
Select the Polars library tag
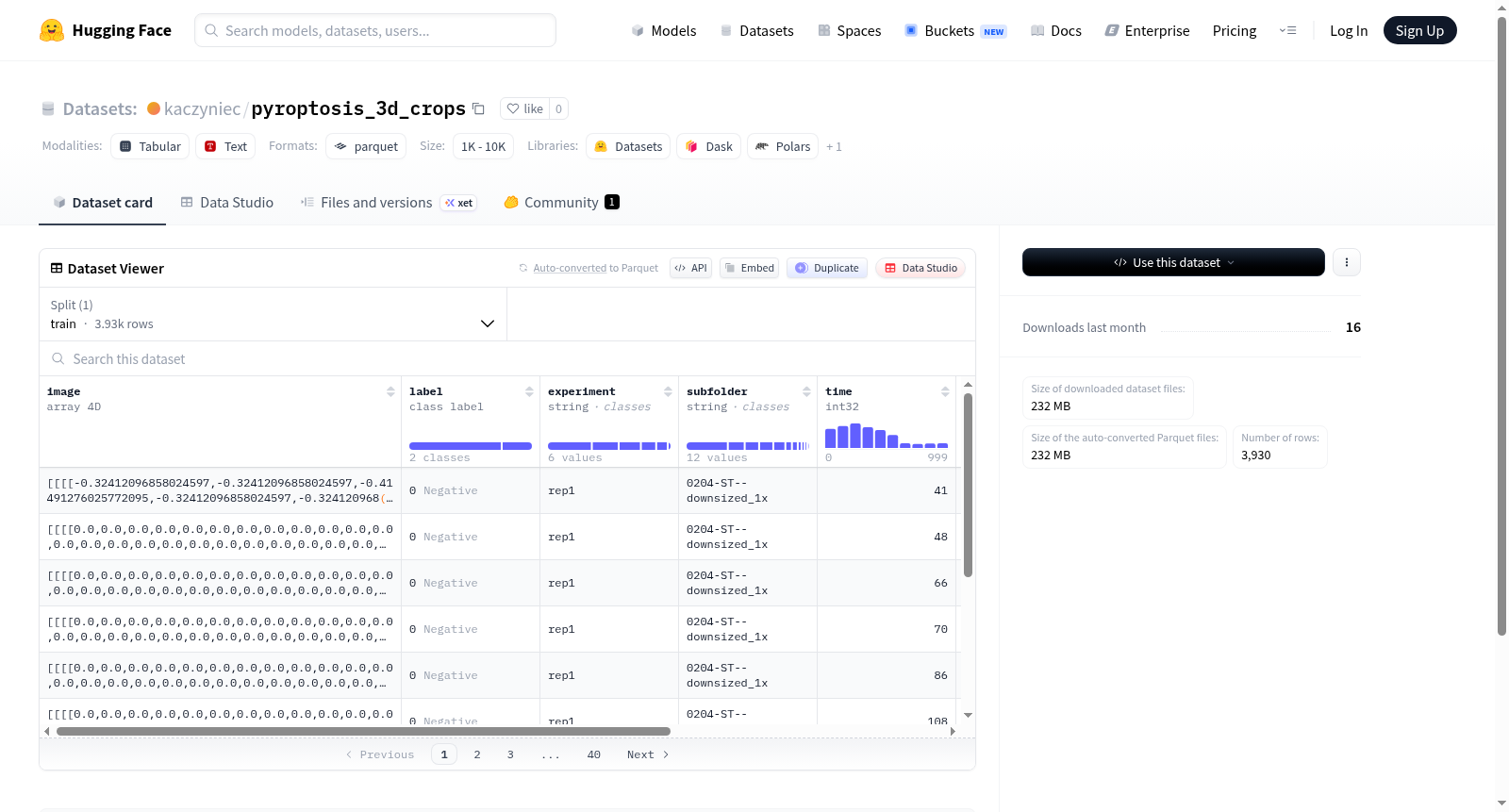pyautogui.click(x=783, y=146)
